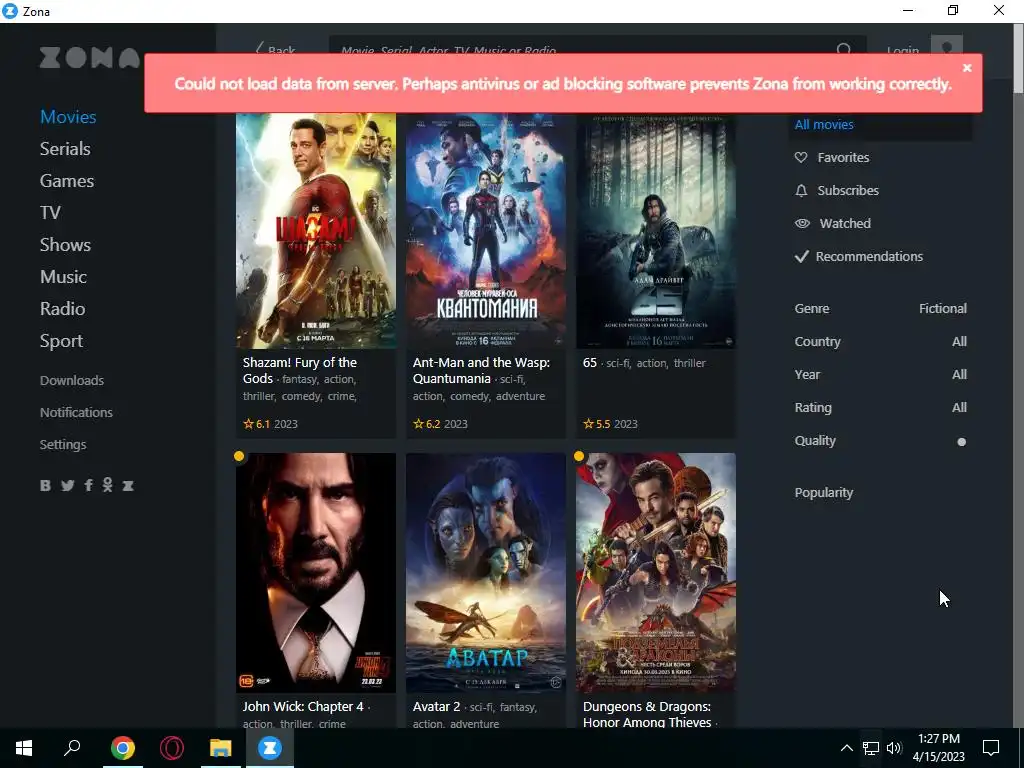Dismiss the red error banner with X
Image resolution: width=1024 pixels, height=768 pixels.
pyautogui.click(x=967, y=68)
